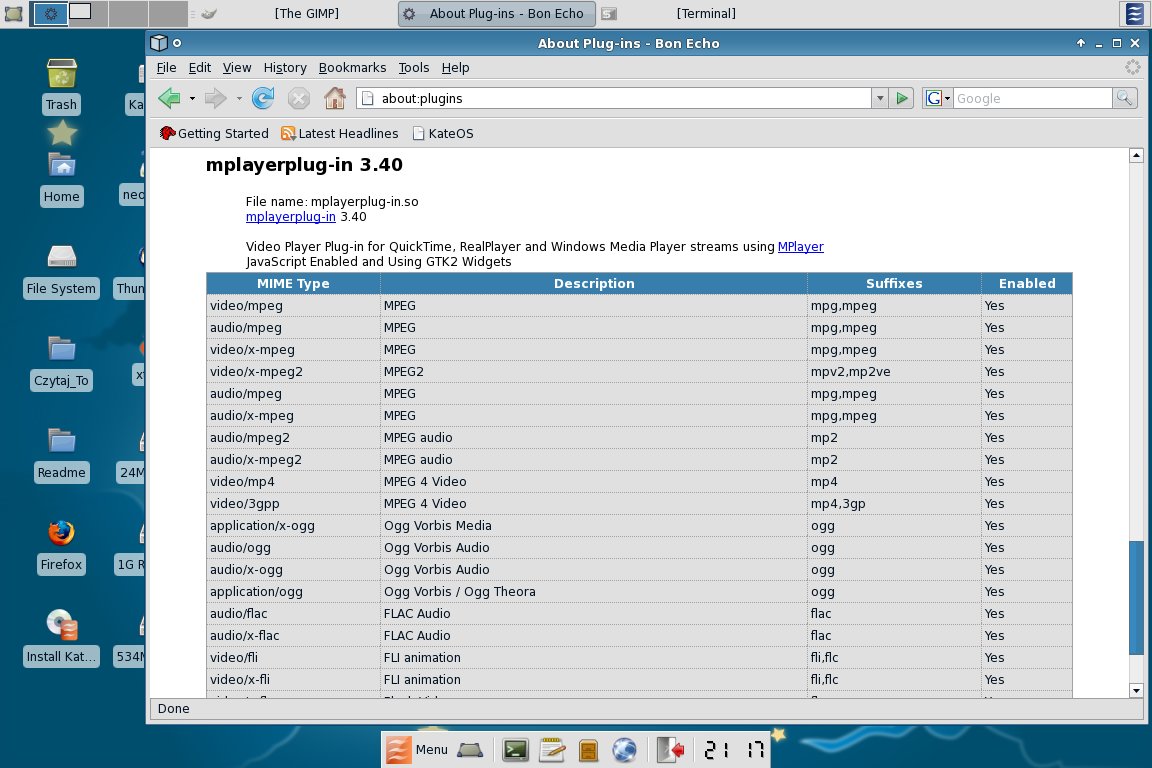This screenshot has width=1152, height=768.
Task: Open the panel Menu button
Action: [417, 750]
